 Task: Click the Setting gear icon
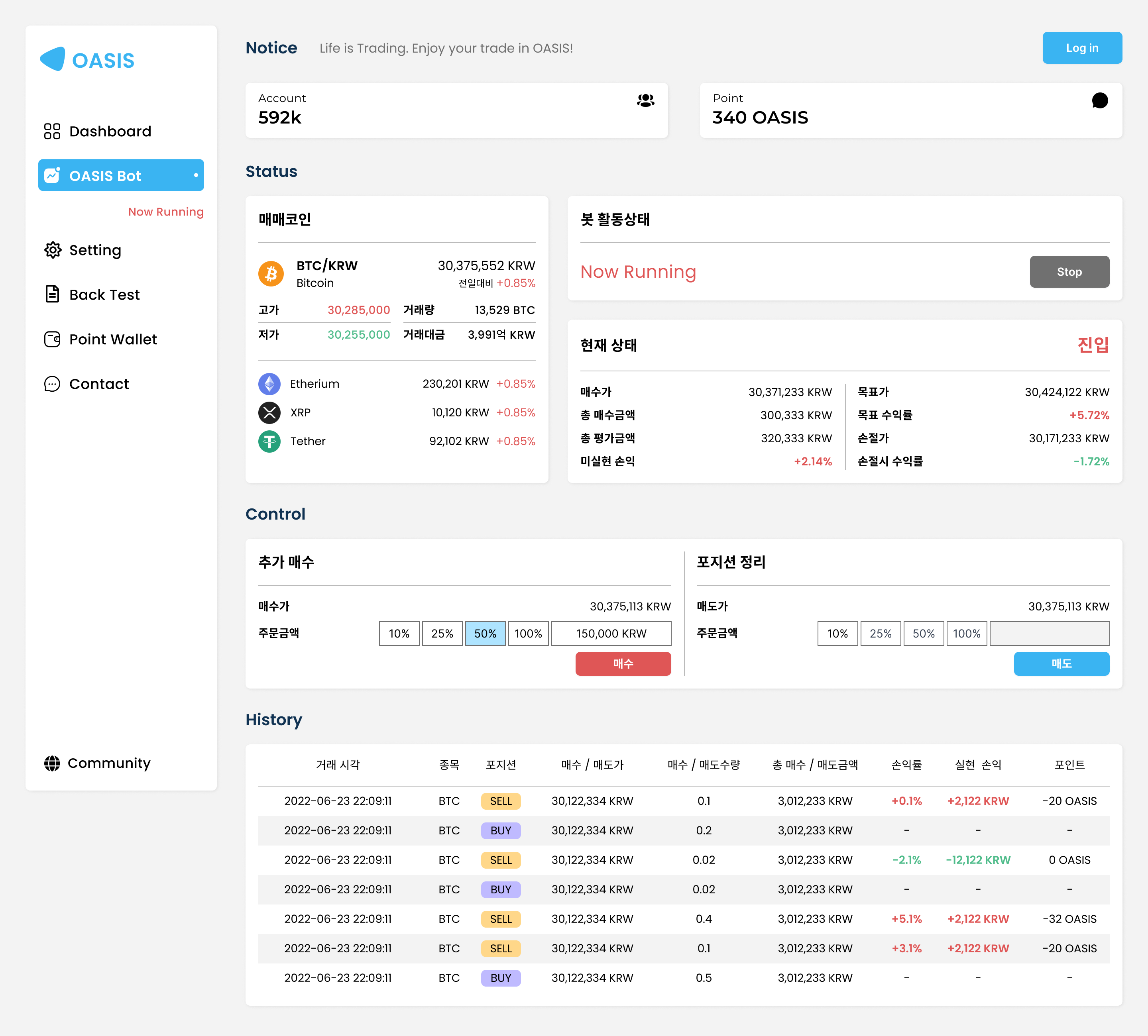click(52, 250)
